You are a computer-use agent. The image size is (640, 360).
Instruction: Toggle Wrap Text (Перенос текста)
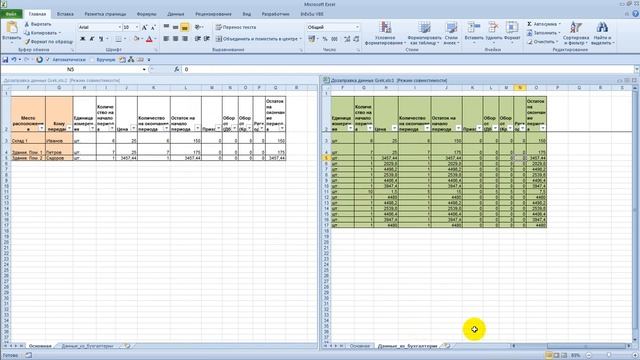(236, 27)
